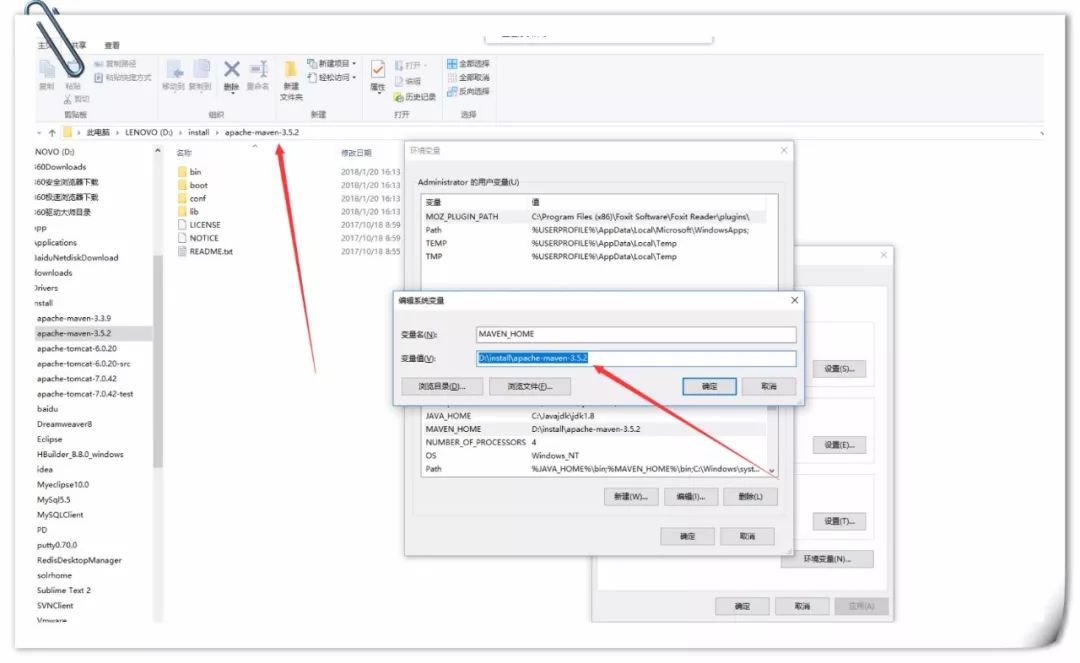1080x663 pixels.
Task: Confirm with OK (确定) in edit variable dialog
Action: (x=709, y=386)
